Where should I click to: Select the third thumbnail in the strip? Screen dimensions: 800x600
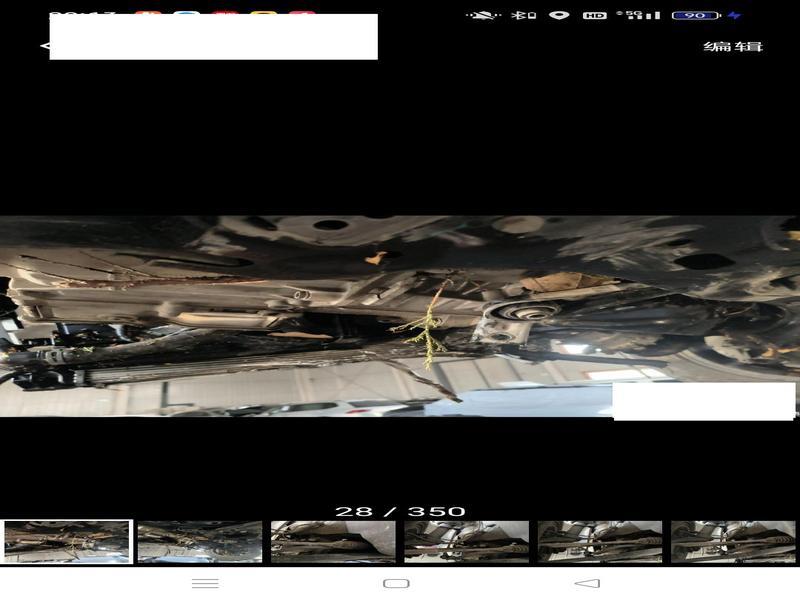click(333, 542)
